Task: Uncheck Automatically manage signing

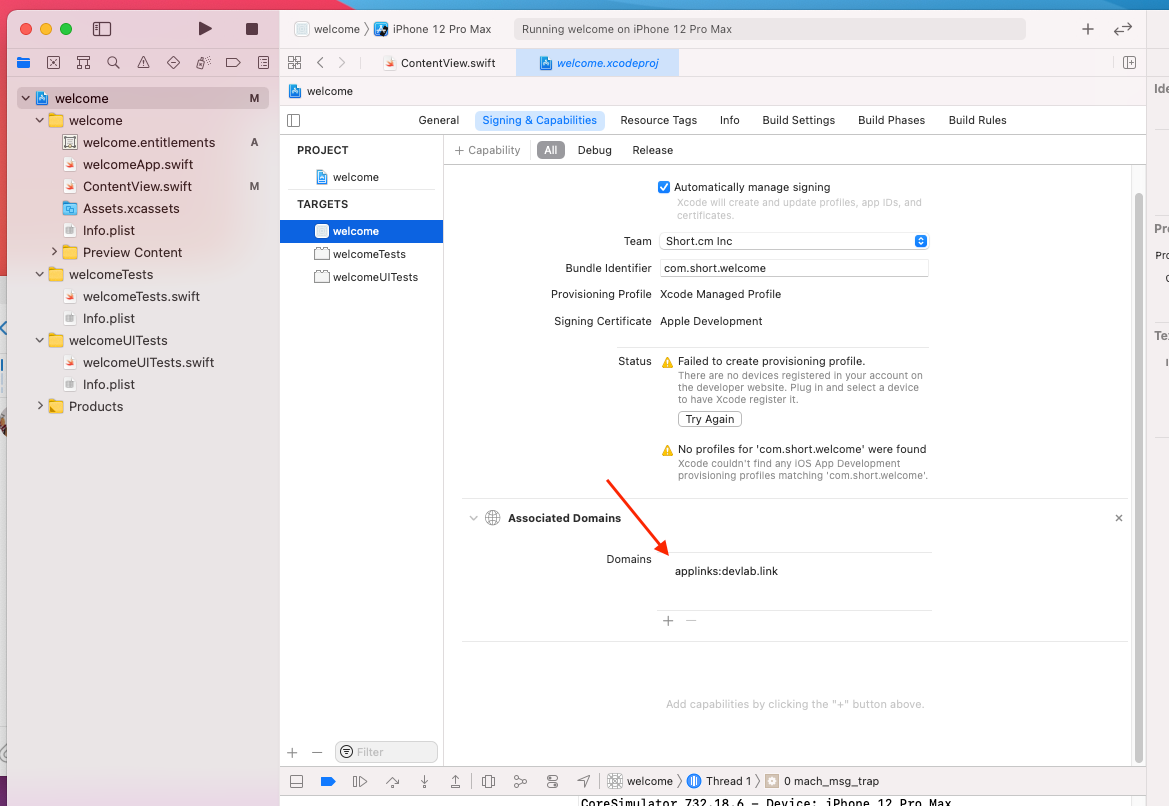Action: (x=664, y=187)
